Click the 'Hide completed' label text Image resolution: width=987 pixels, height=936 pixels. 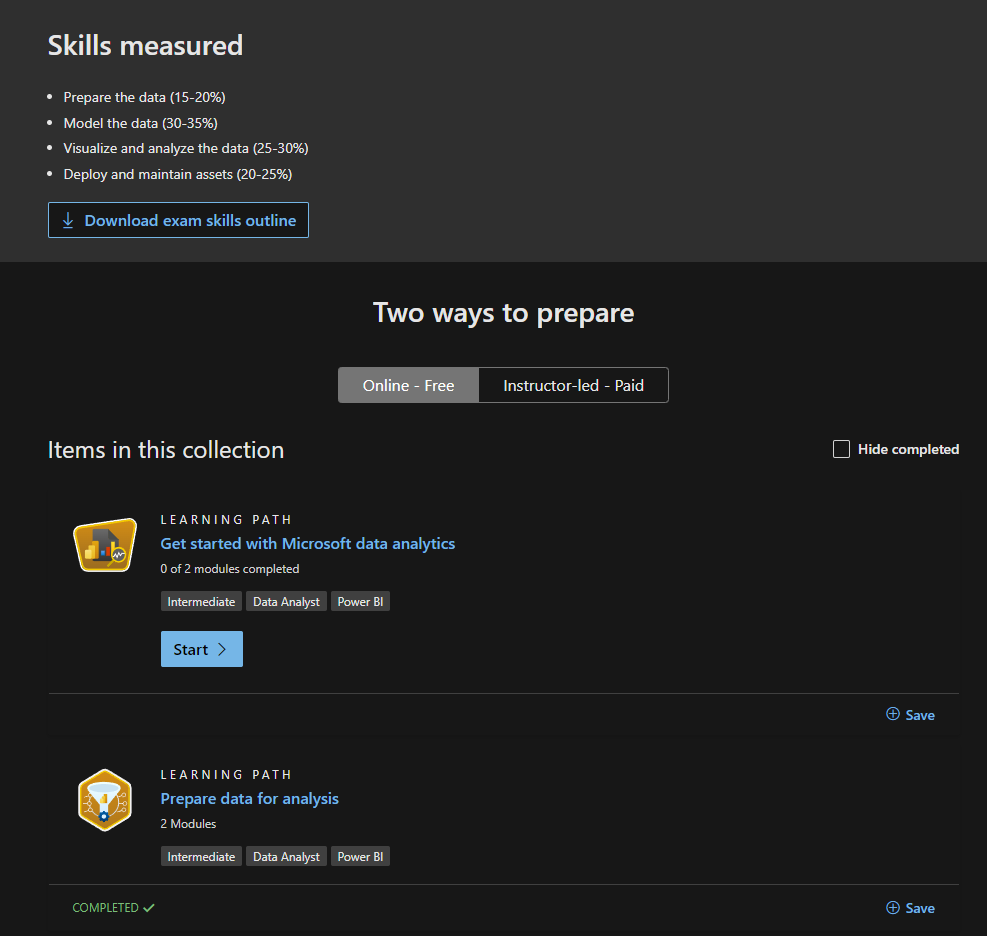(x=908, y=449)
